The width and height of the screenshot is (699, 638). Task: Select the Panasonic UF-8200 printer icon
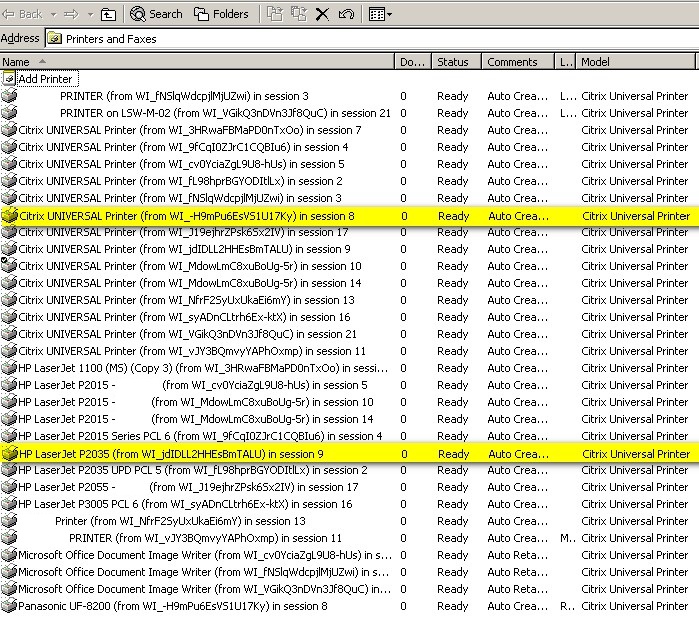9,605
